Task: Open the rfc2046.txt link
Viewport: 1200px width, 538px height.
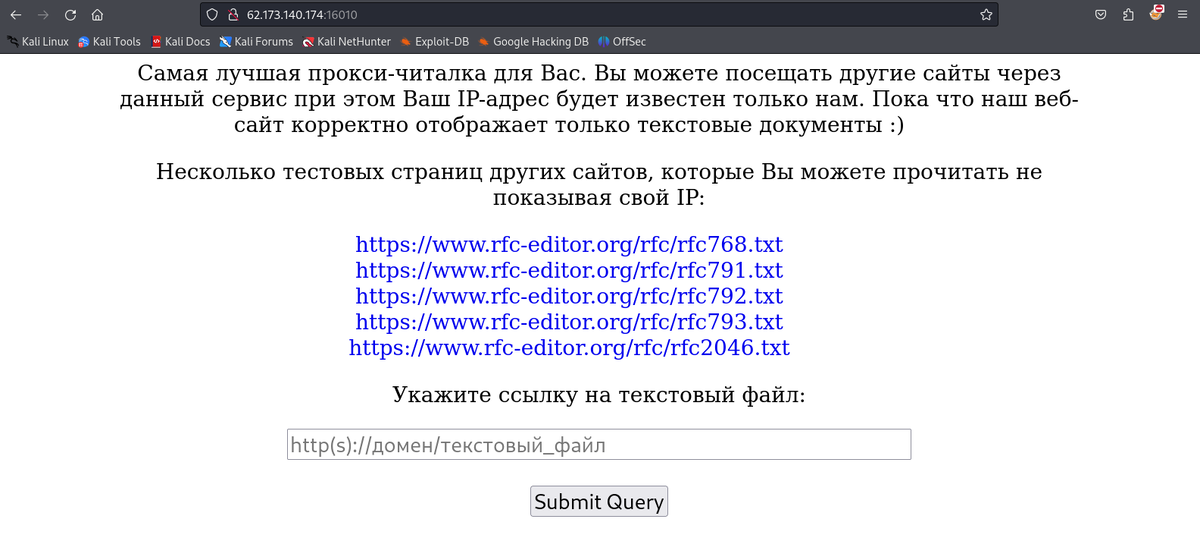Action: click(x=569, y=348)
